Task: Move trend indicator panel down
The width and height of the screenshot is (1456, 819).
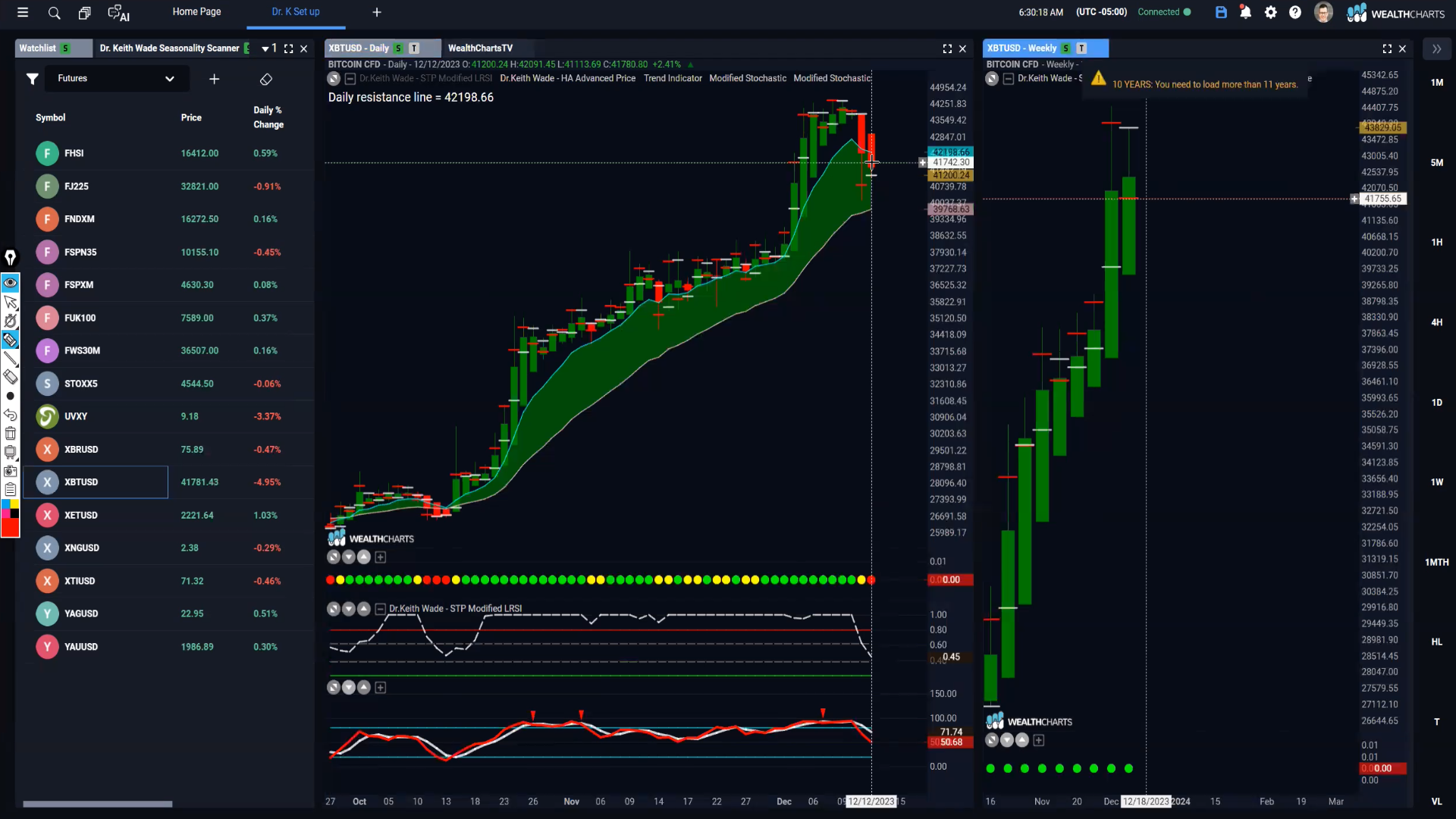Action: point(349,557)
